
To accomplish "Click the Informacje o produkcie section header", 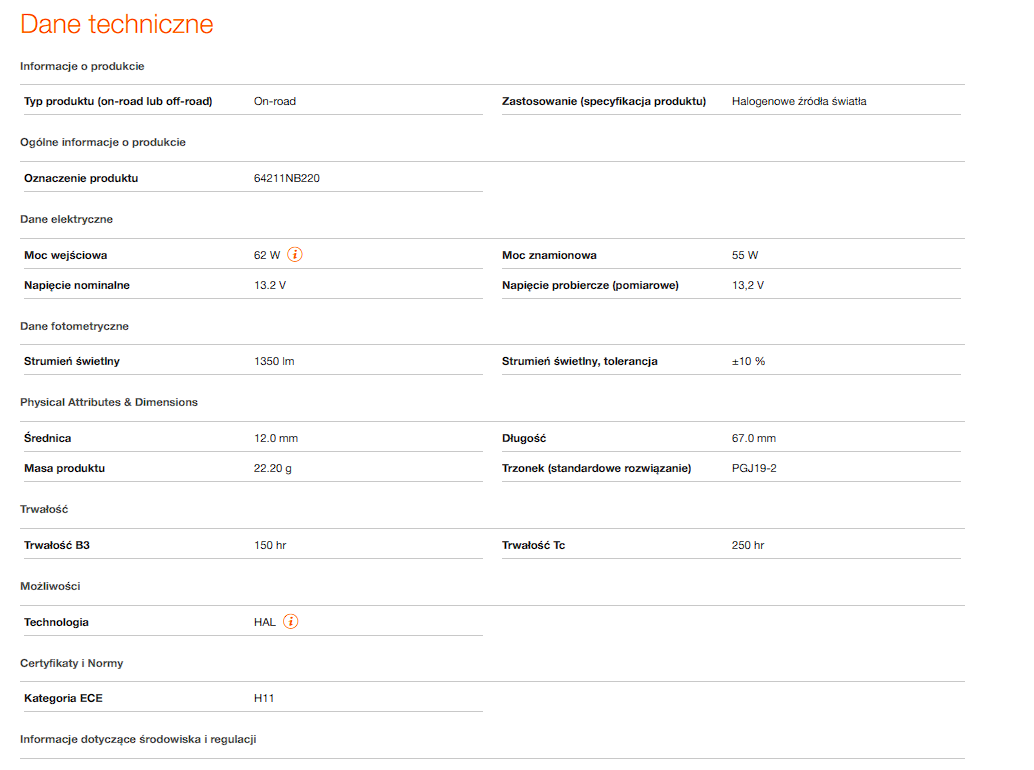I will (82, 66).
